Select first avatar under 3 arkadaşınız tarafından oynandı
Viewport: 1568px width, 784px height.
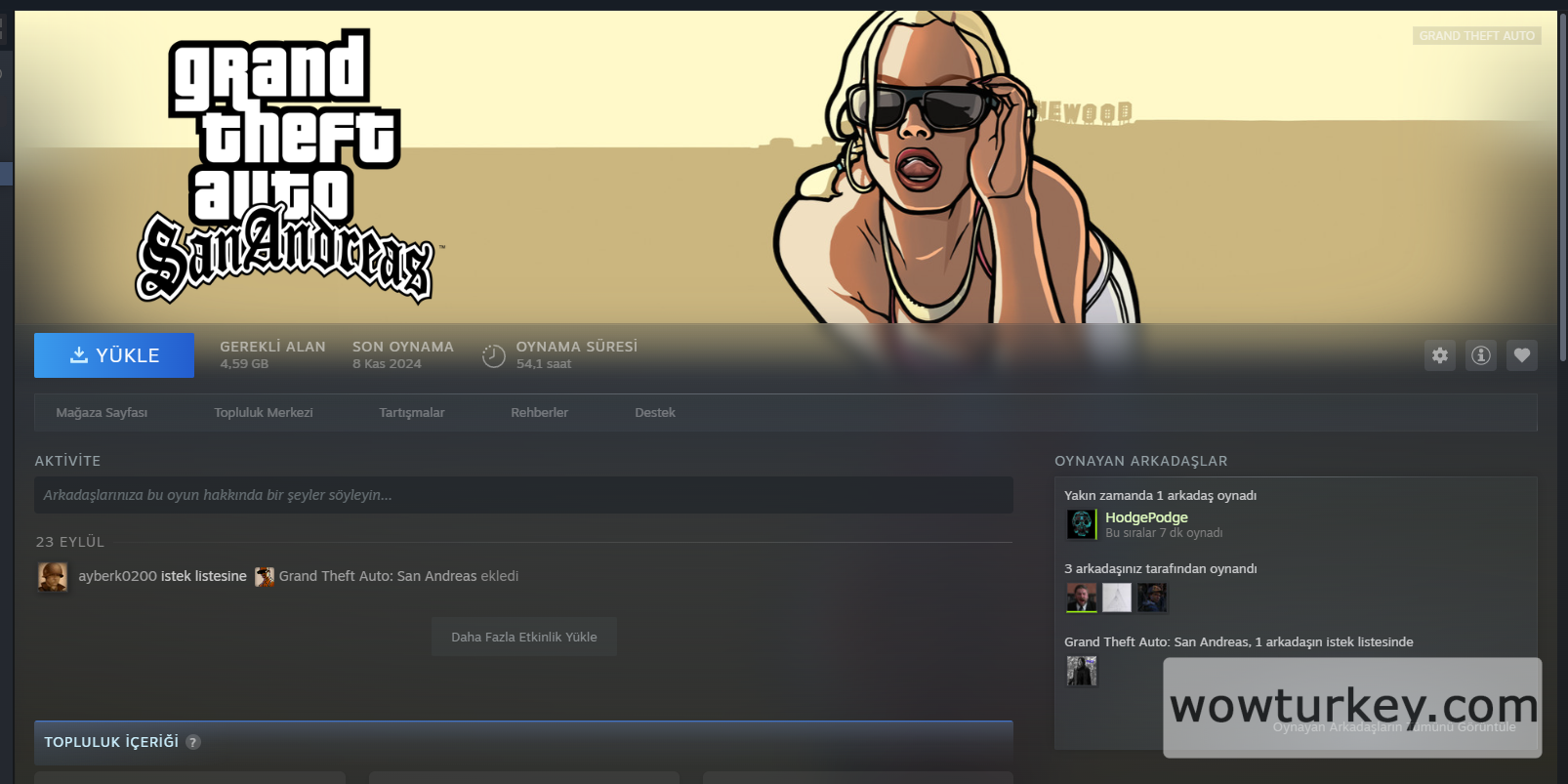pos(1082,598)
